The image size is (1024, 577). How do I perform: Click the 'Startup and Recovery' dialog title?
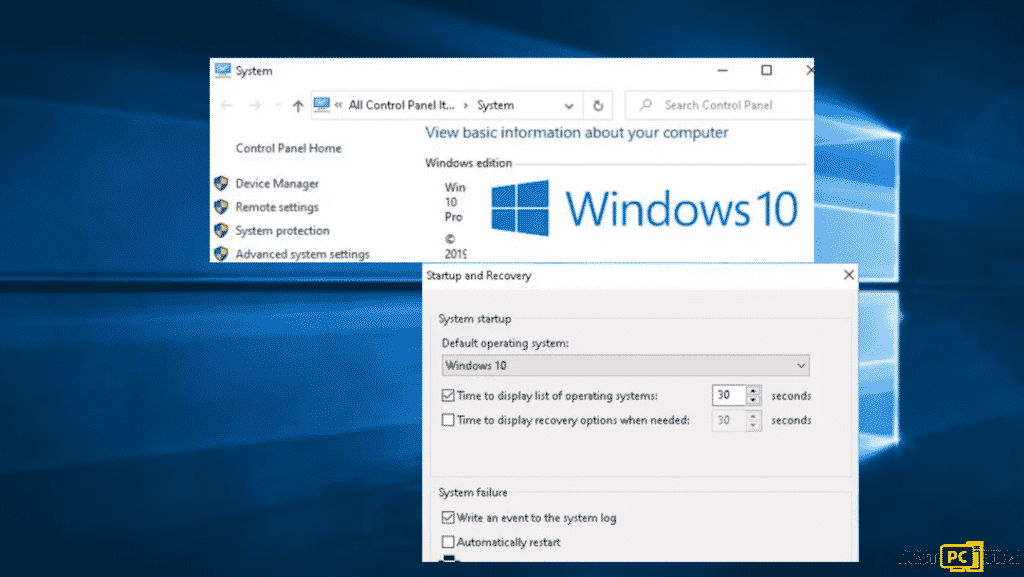[479, 275]
